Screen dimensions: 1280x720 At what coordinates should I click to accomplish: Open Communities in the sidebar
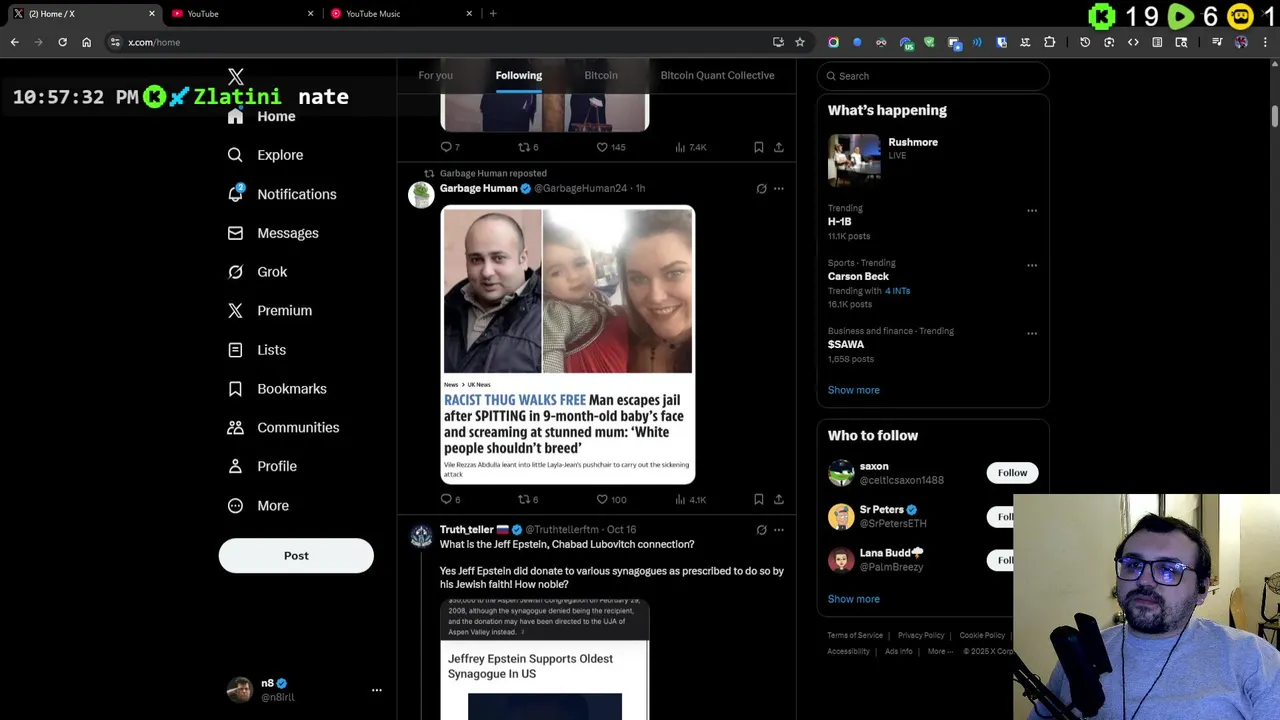coord(283,428)
